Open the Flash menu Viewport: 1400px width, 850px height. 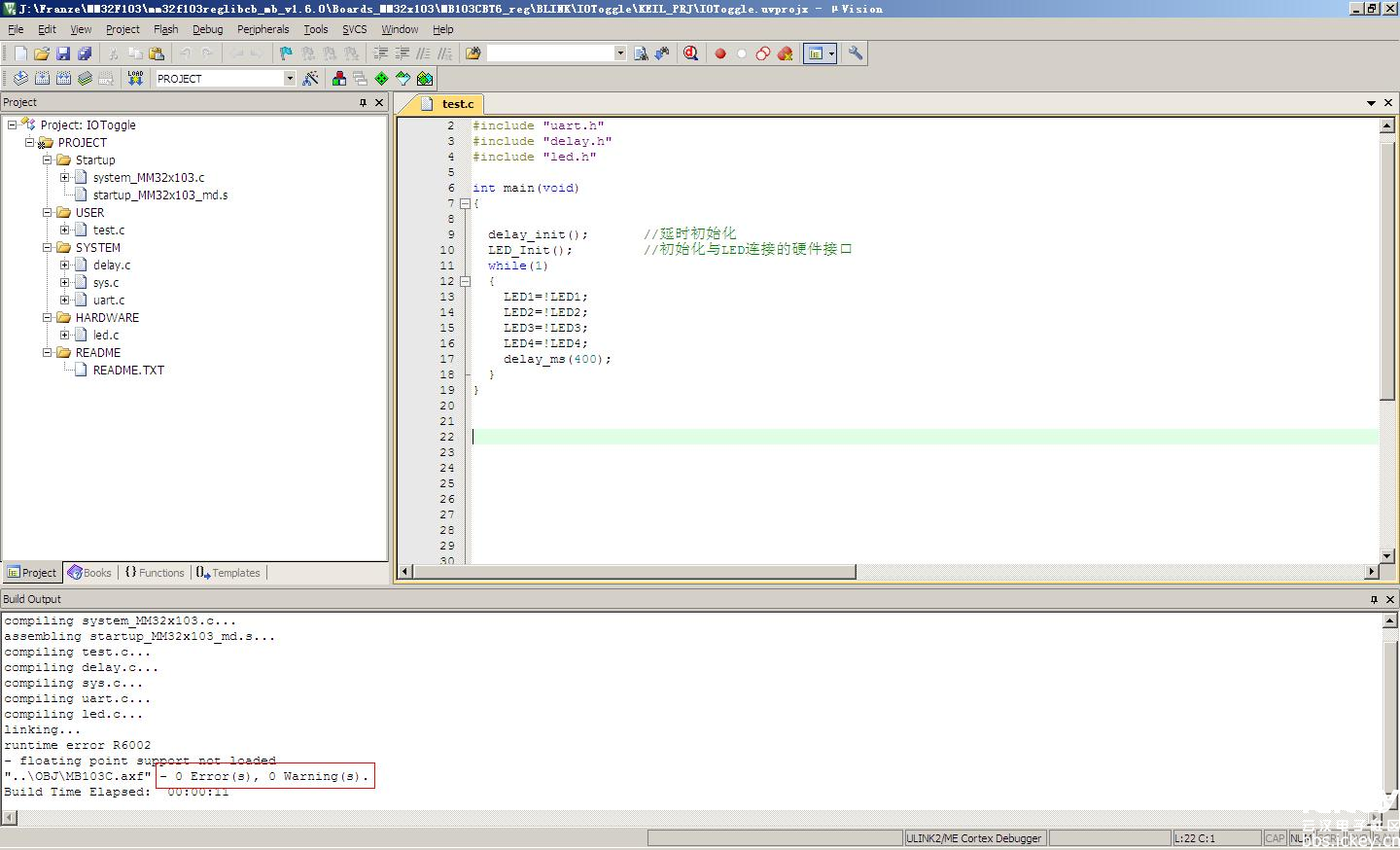click(x=165, y=29)
